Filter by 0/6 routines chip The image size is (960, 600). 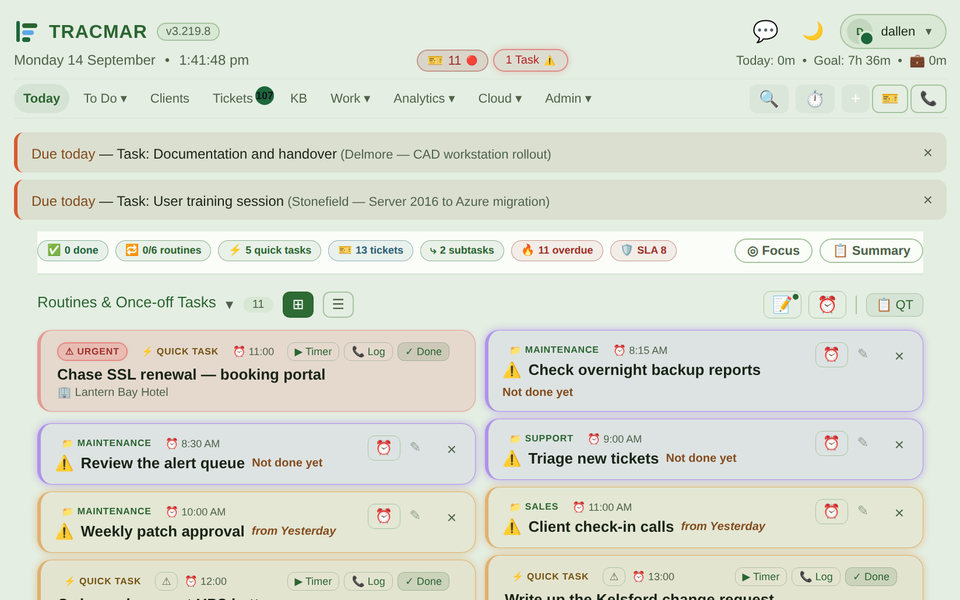tap(163, 250)
